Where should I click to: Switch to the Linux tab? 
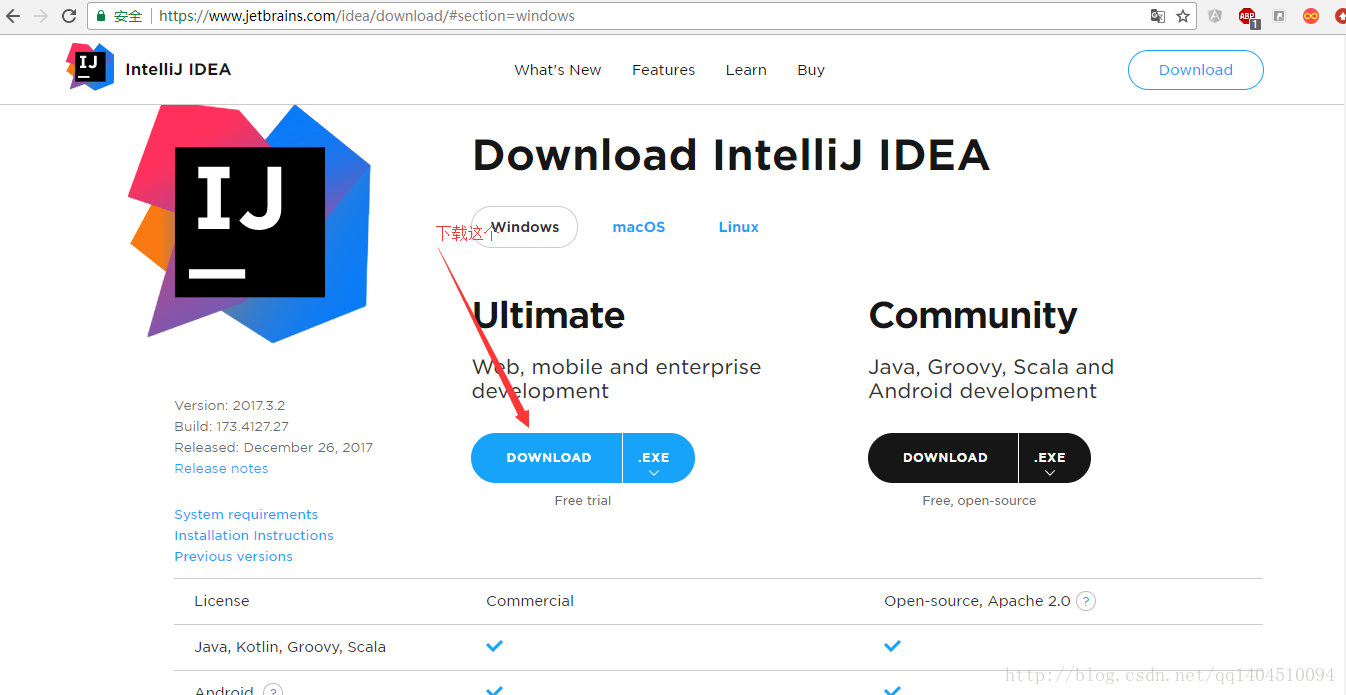[739, 227]
